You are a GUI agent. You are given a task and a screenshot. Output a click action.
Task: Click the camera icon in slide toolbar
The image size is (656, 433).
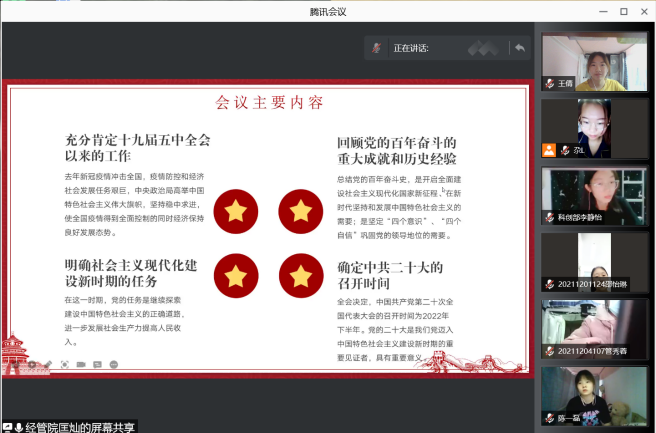[81, 364]
